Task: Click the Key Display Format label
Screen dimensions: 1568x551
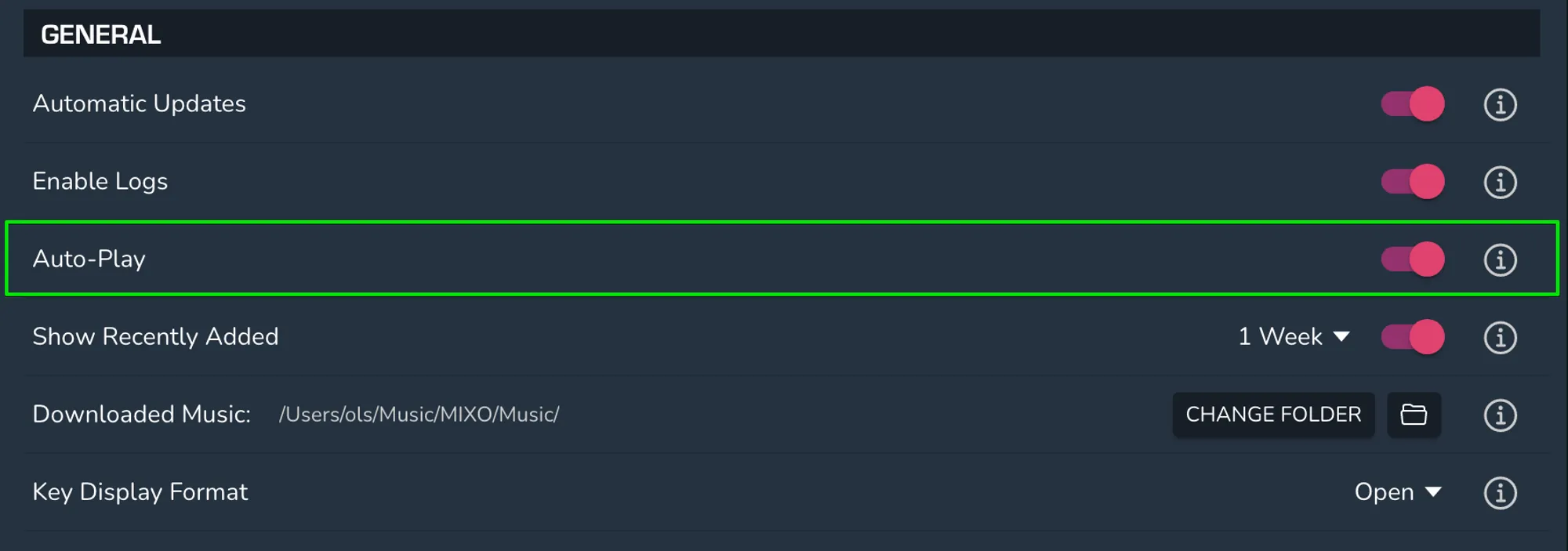Action: (140, 492)
